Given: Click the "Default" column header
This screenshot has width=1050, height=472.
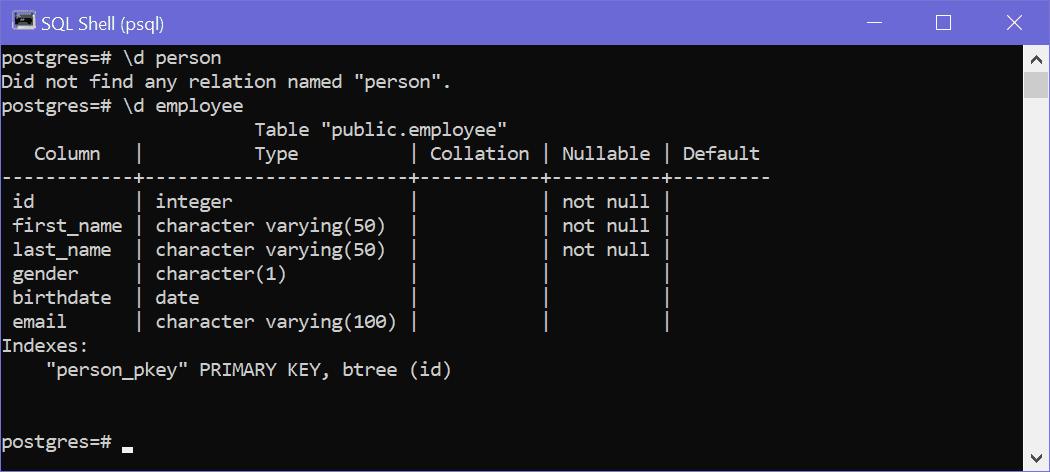Looking at the screenshot, I should pyautogui.click(x=721, y=154).
